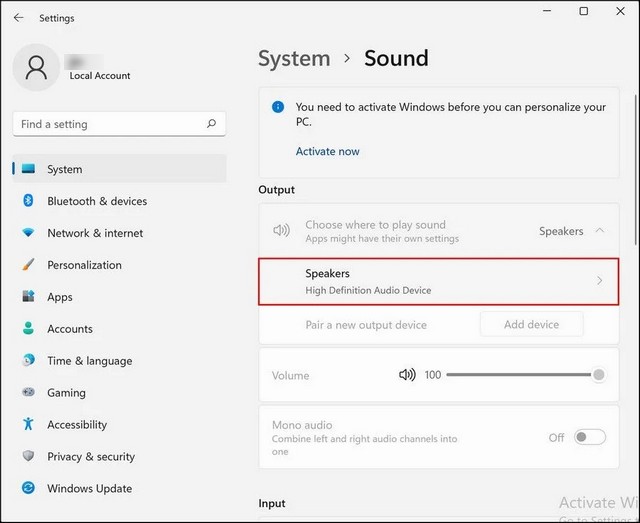Click the Output section heading
Image resolution: width=640 pixels, height=523 pixels.
point(276,190)
